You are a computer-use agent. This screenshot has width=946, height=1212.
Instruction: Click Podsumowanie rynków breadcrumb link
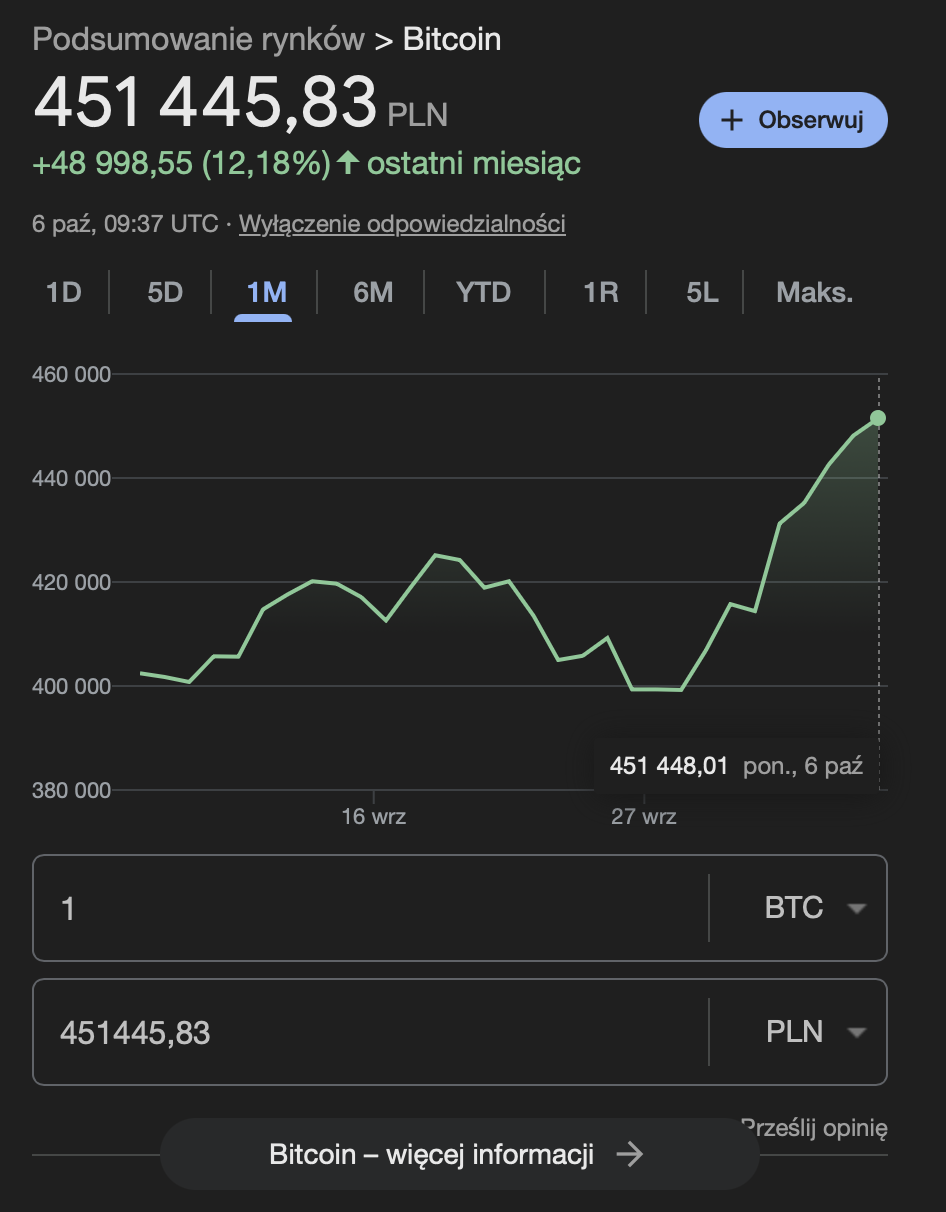(198, 40)
